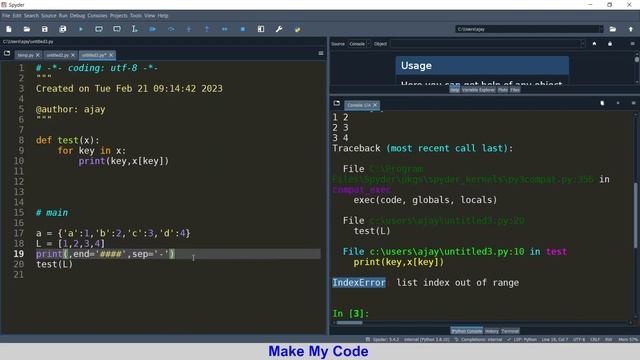
Task: Run selection or current line icon
Action: [x=135, y=29]
